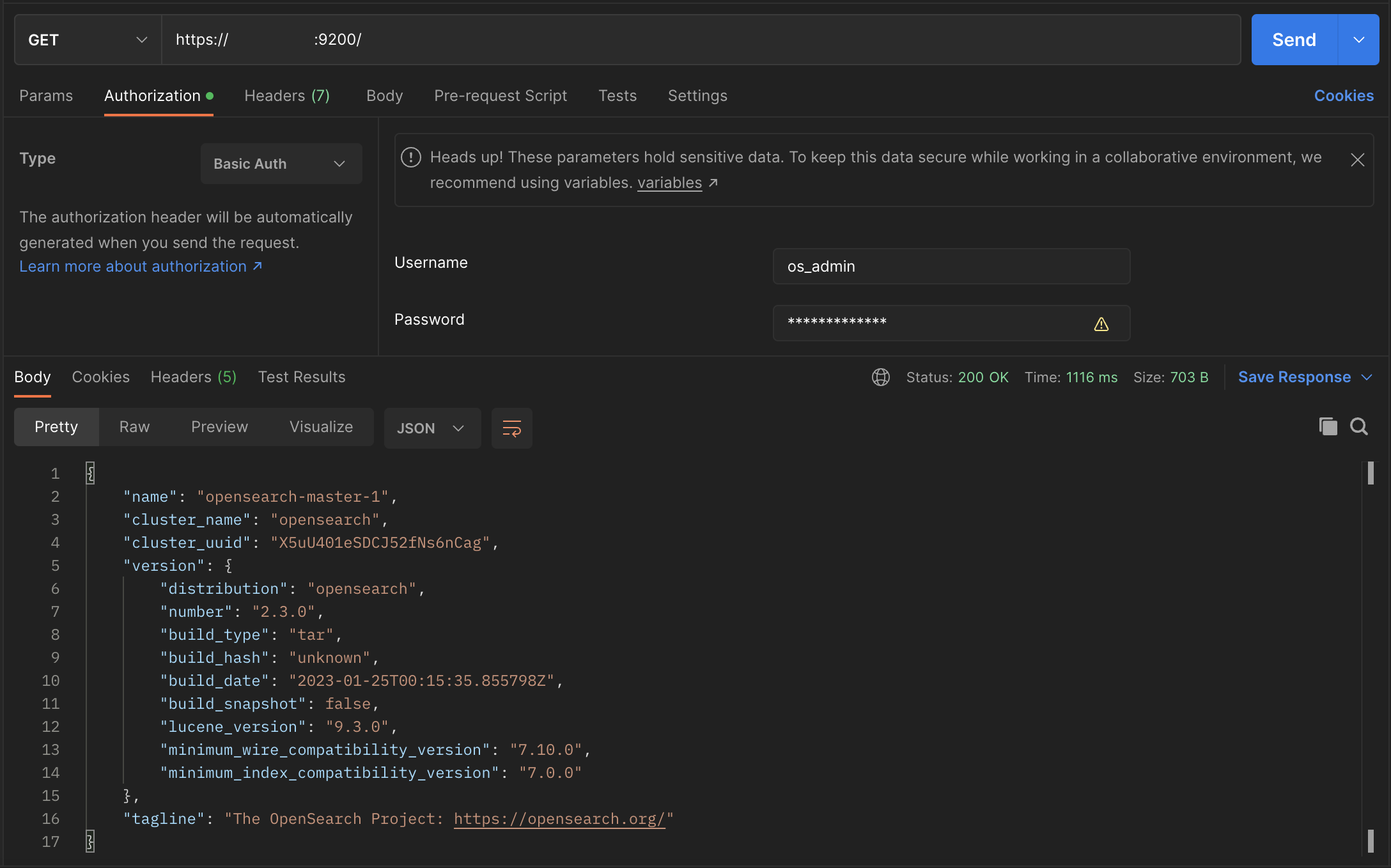Click the wrap text icon in response
This screenshot has width=1391, height=868.
(511, 428)
